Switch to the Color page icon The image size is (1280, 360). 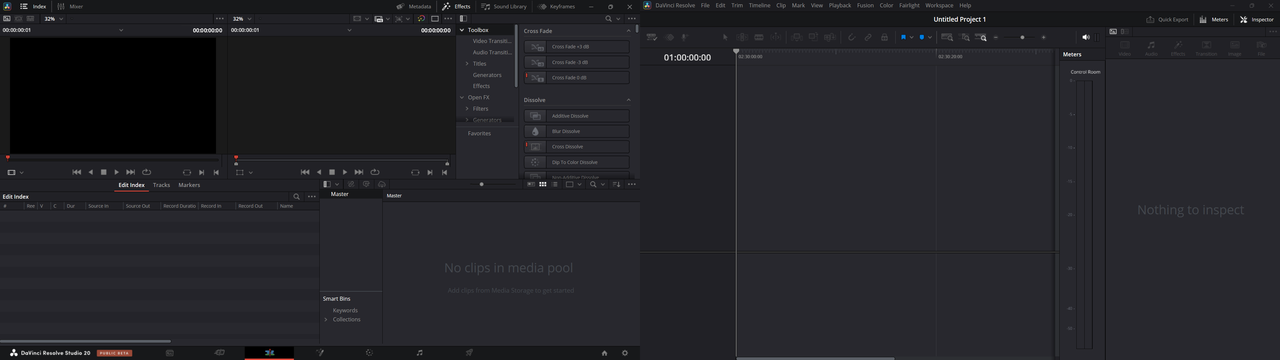point(369,352)
